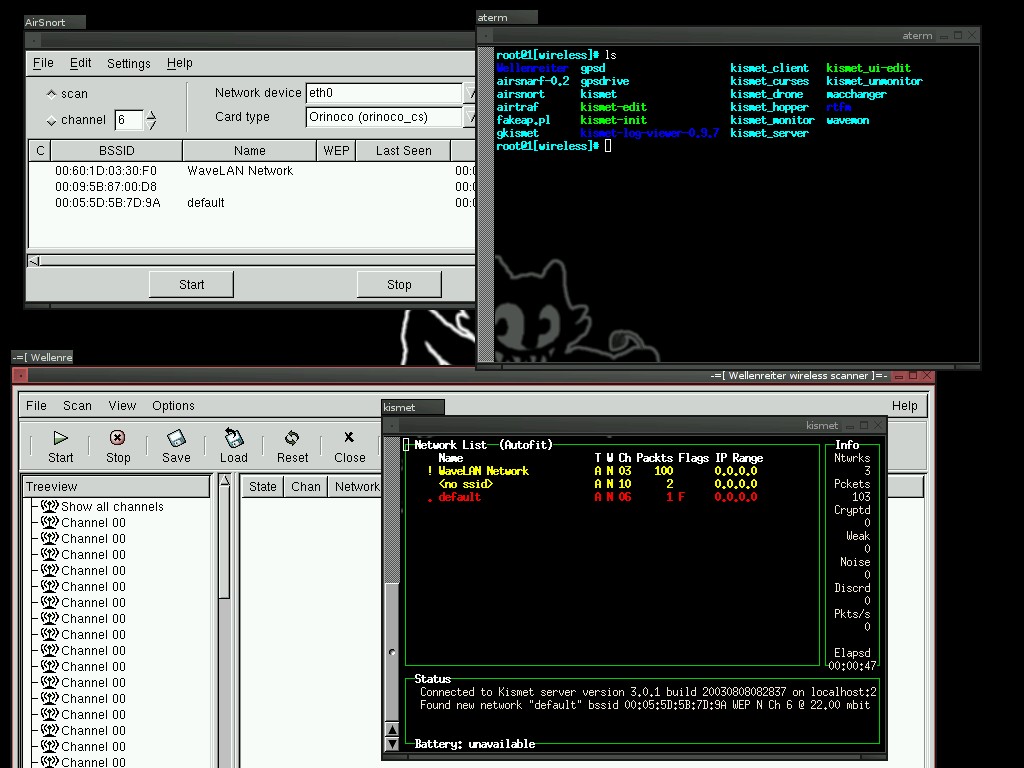Open the Card type combo box in AirSnort
This screenshot has width=1024, height=768.
click(x=470, y=117)
